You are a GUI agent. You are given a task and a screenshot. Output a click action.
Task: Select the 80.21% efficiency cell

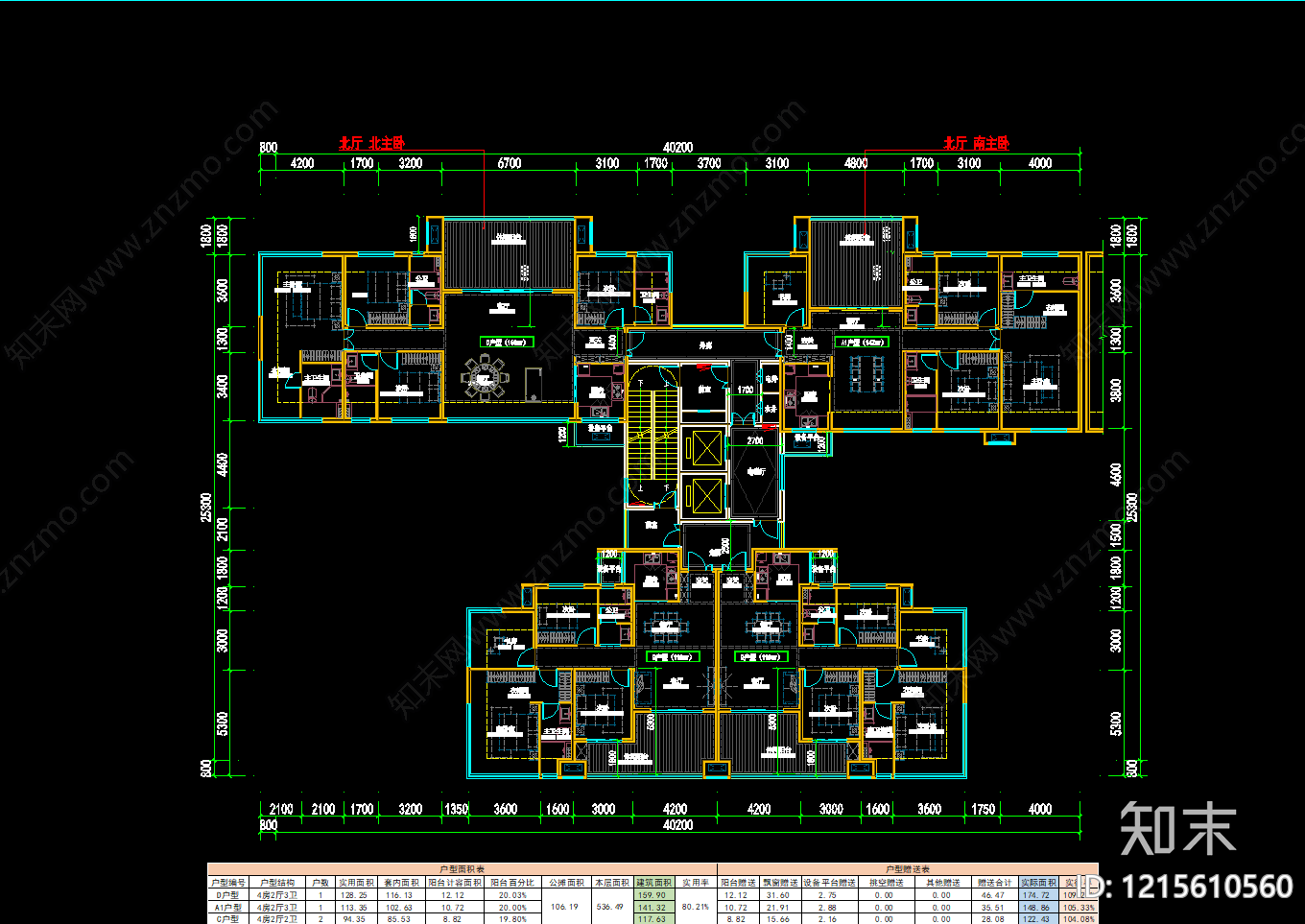696,907
